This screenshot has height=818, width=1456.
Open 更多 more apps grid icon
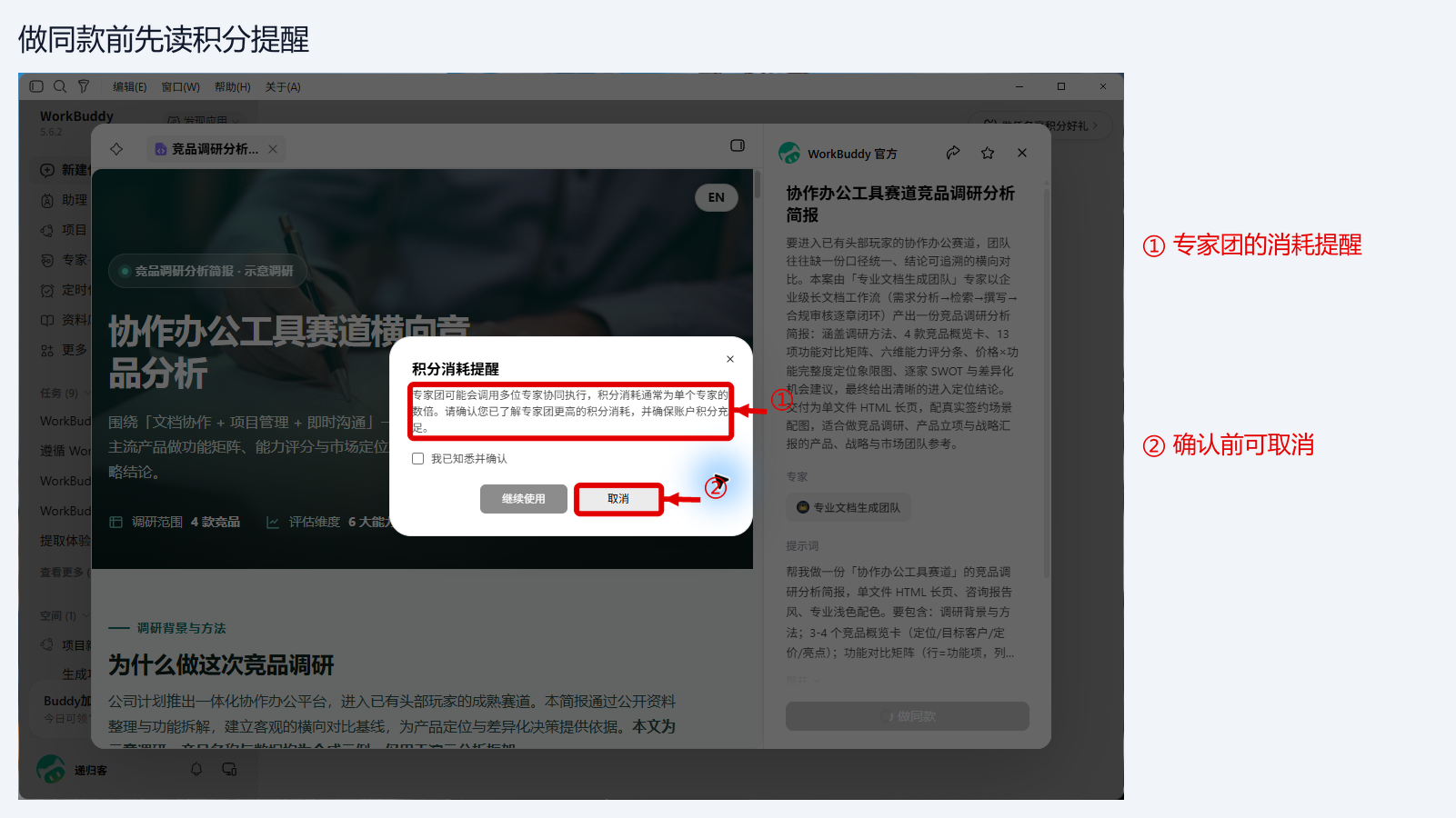(47, 350)
